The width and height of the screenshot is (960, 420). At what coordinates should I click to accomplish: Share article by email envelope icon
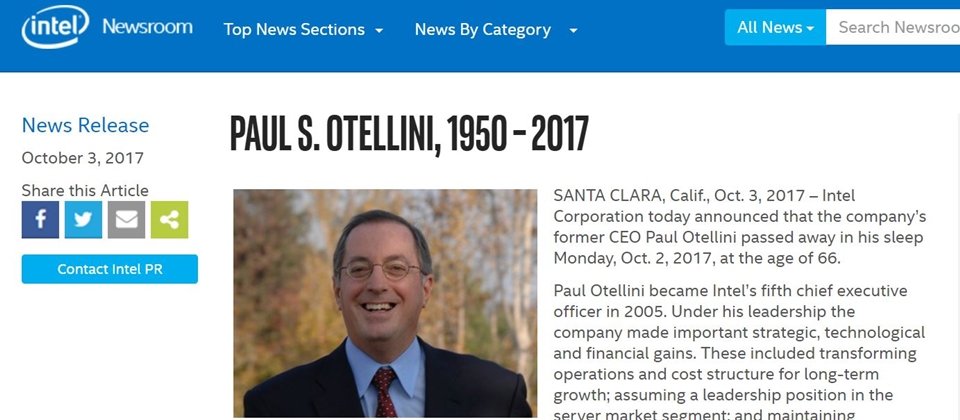point(126,220)
